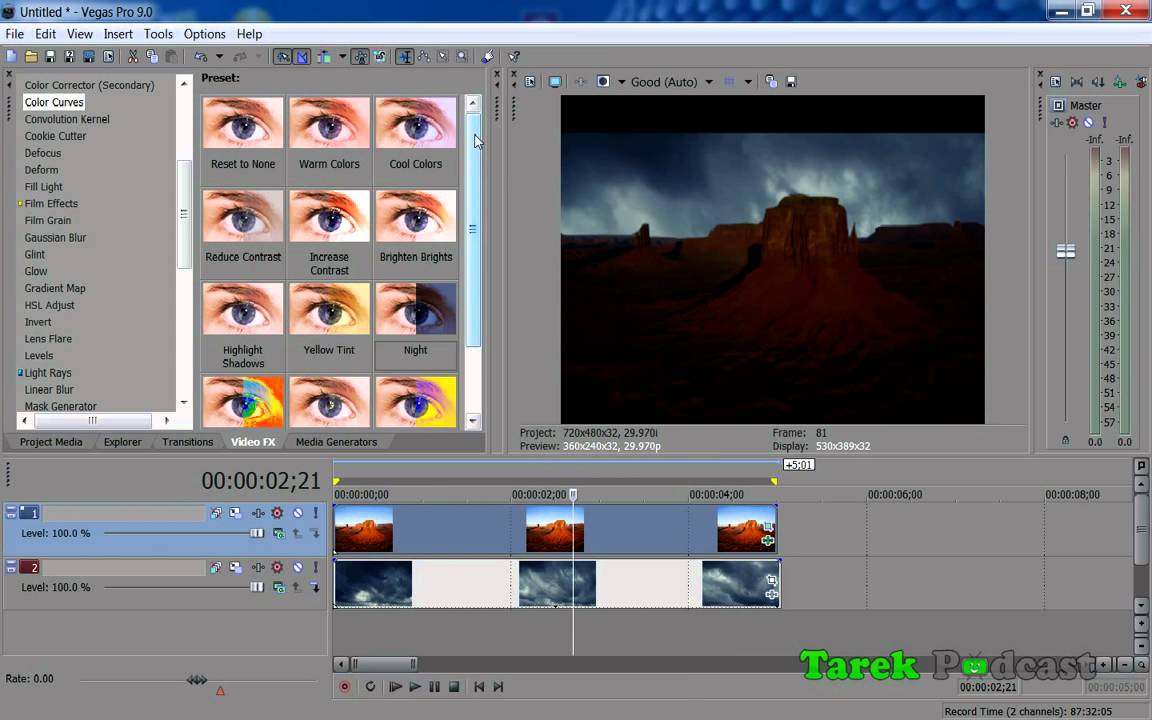Click the 00:00:04;00 mark on the time ruler

(716, 494)
